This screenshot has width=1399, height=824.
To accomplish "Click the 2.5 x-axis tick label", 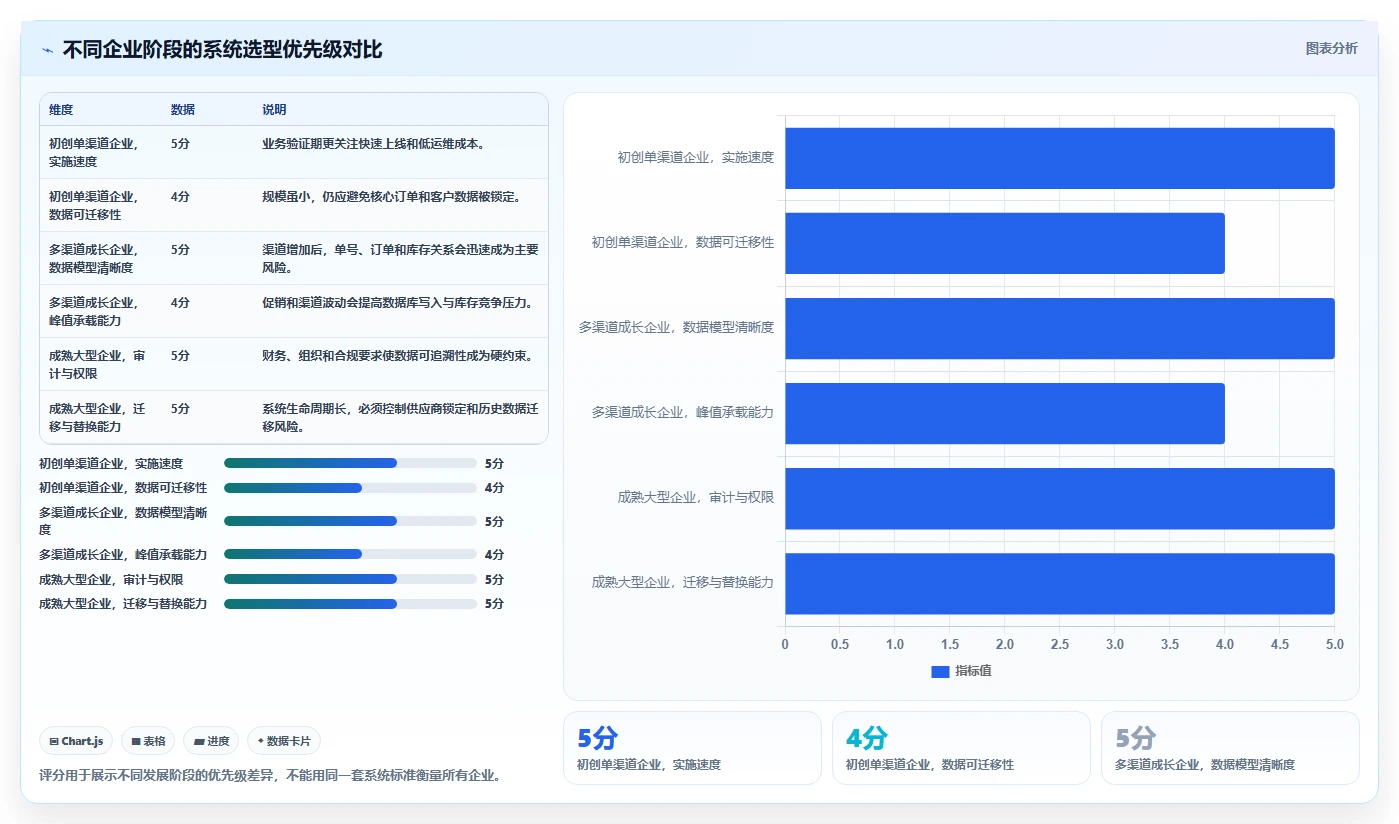I will [1059, 644].
